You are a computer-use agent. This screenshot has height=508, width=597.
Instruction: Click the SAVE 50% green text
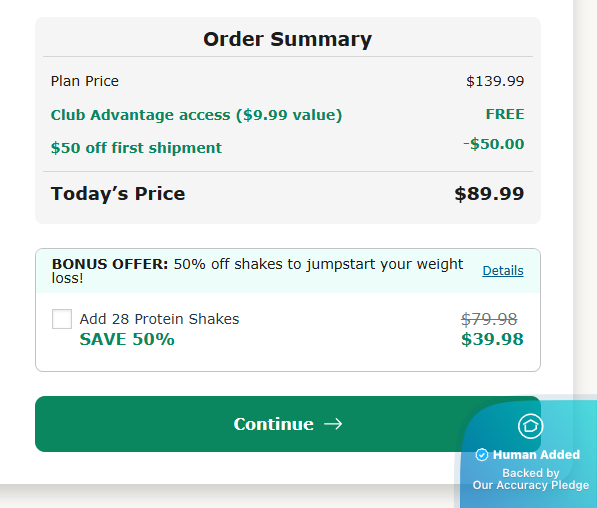[127, 339]
